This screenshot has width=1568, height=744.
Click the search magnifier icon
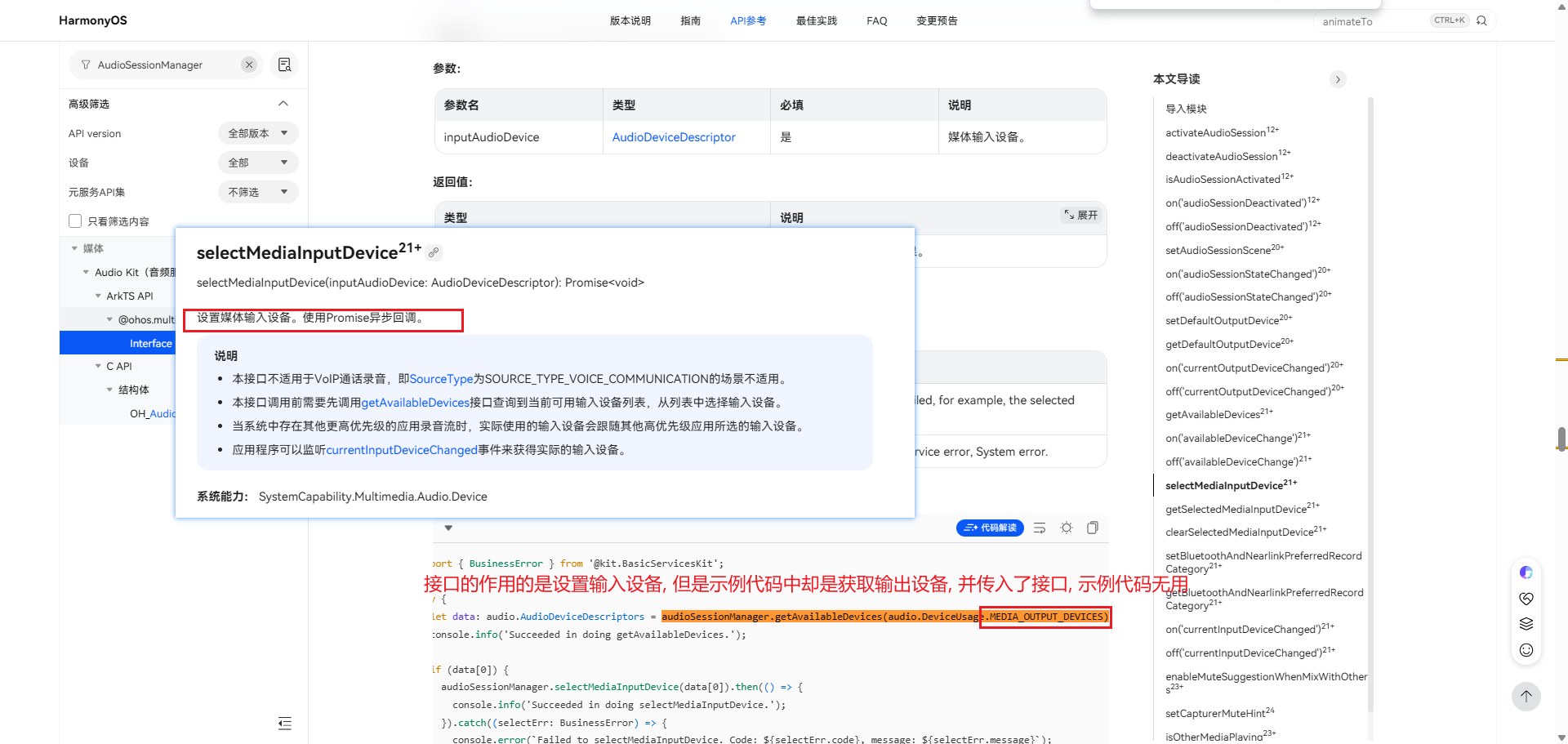click(1481, 20)
